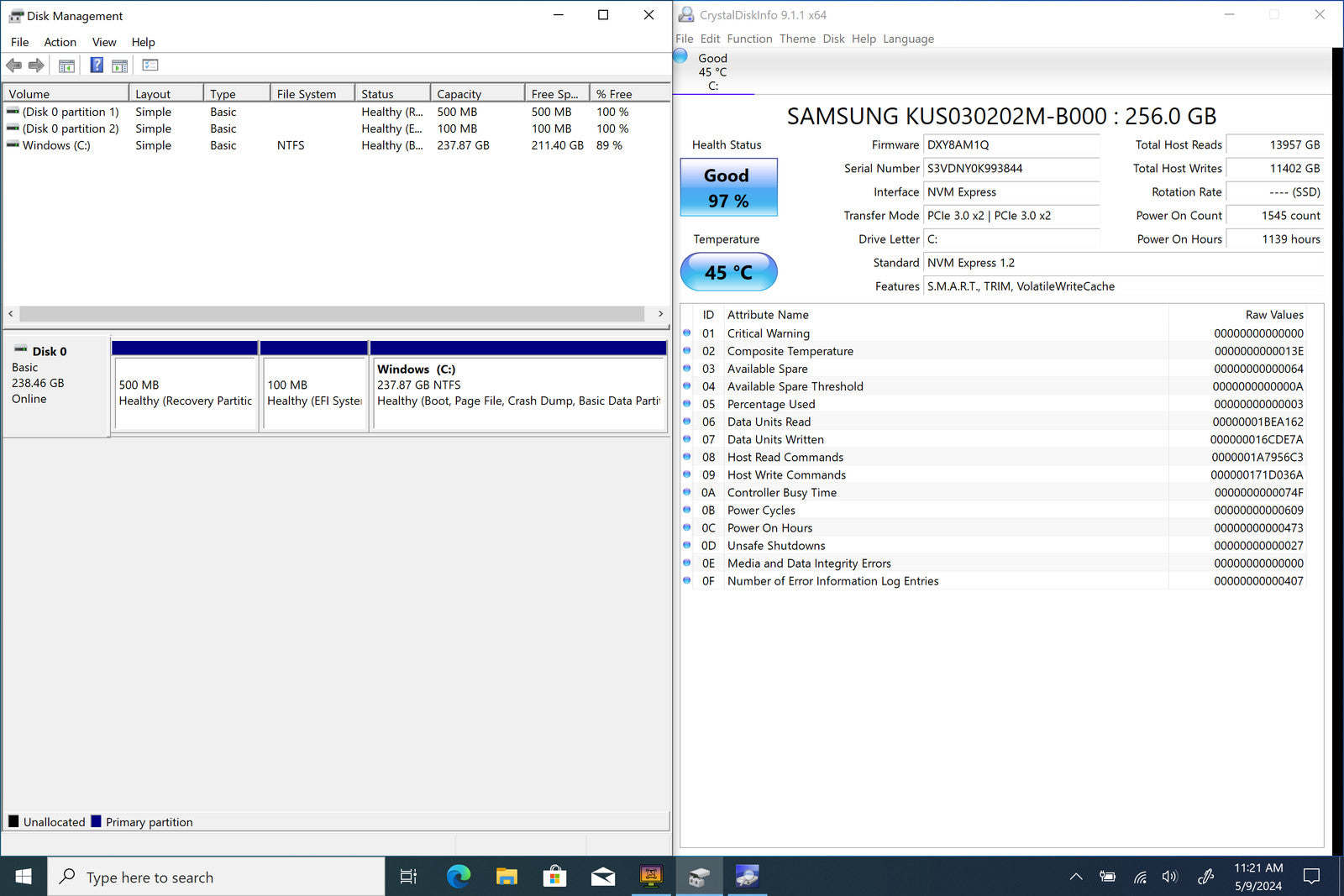Open the Function menu in CrystalDiskInfo

(x=749, y=39)
